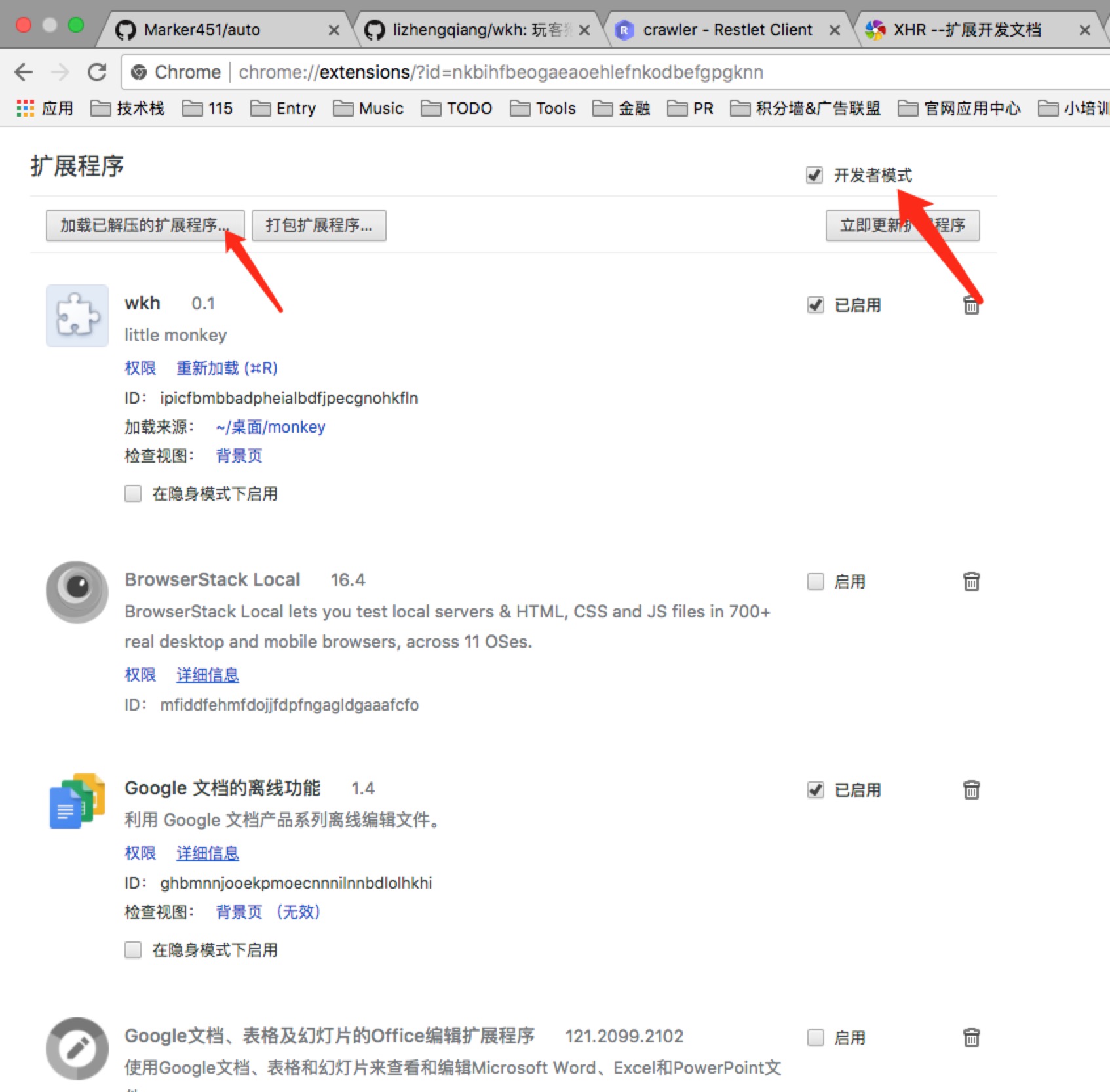Open the PR bookmarks folder

coord(691,108)
